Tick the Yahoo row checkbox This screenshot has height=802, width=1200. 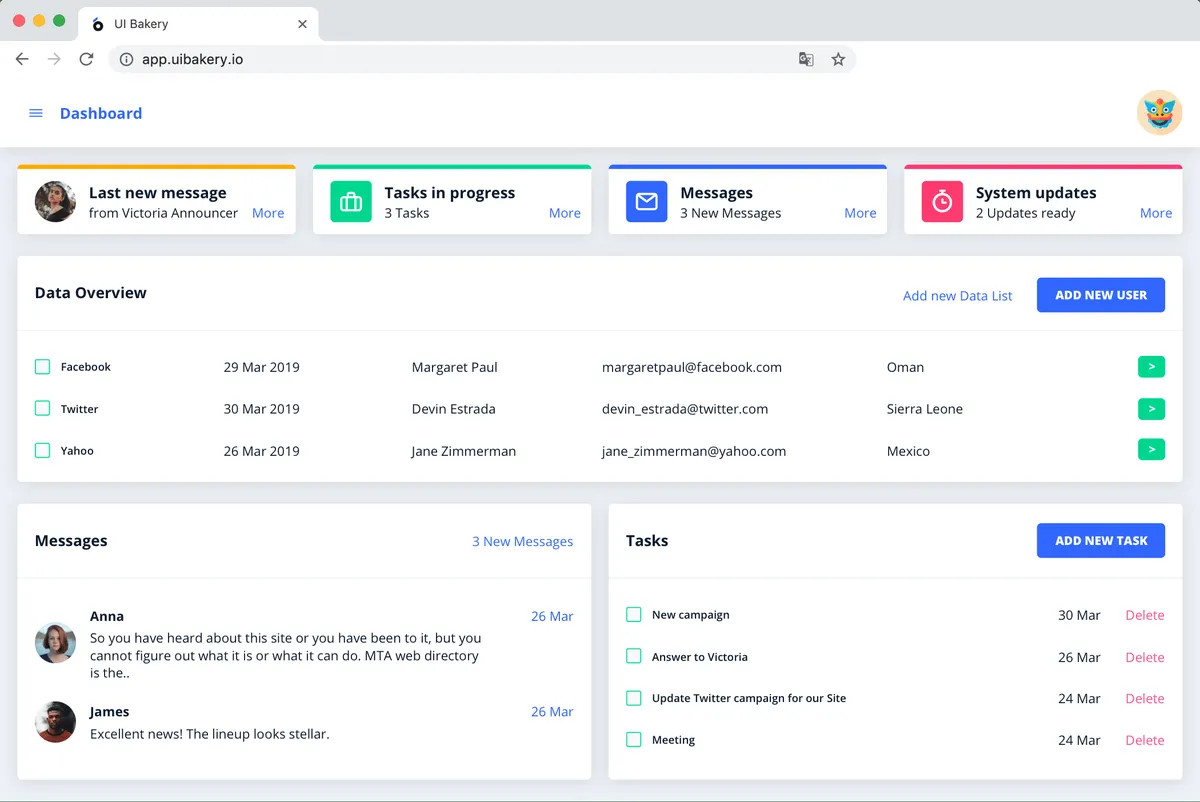(43, 451)
